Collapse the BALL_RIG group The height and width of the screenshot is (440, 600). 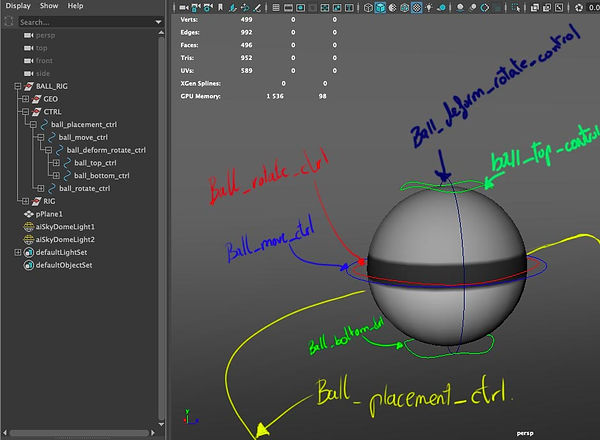click(x=18, y=86)
